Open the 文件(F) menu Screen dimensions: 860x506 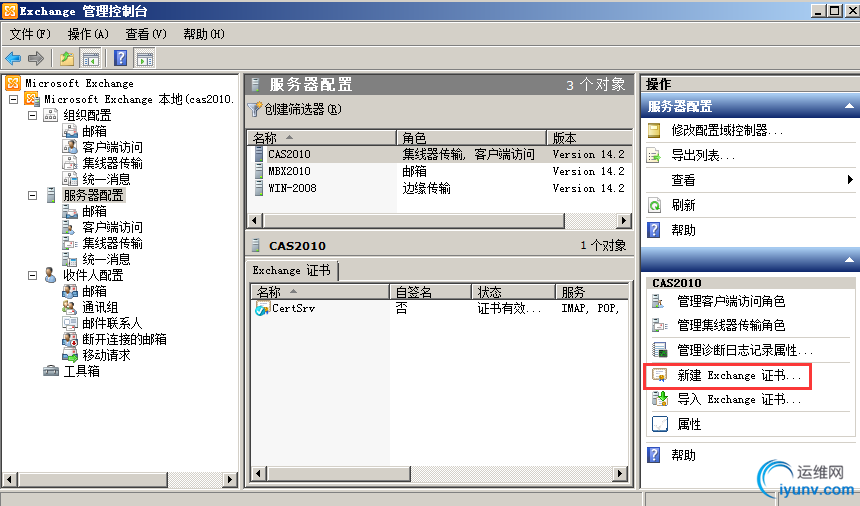(30, 34)
